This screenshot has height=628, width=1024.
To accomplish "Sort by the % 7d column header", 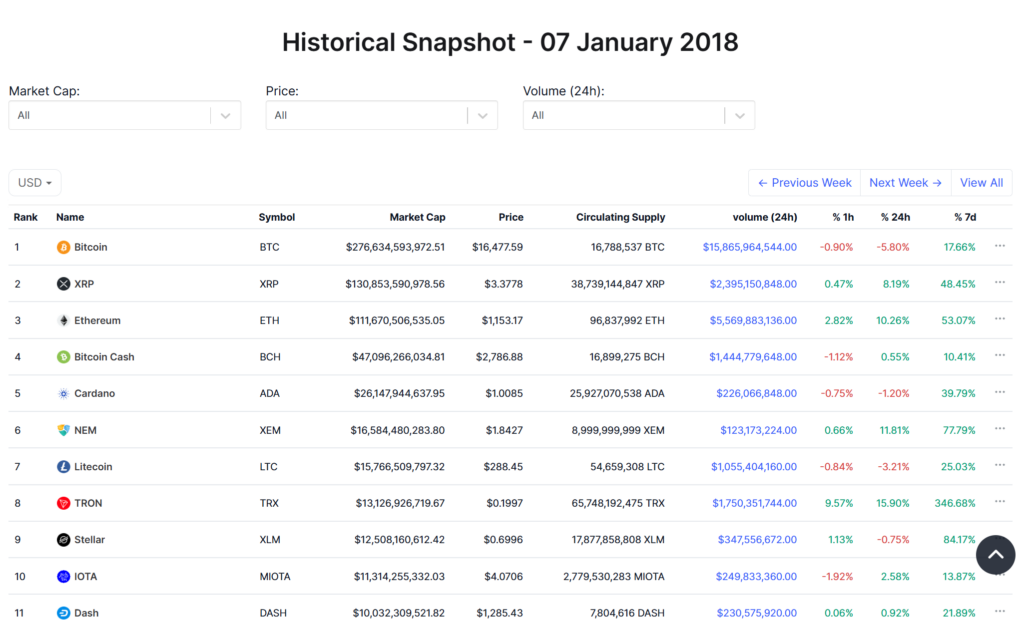I will tap(965, 217).
